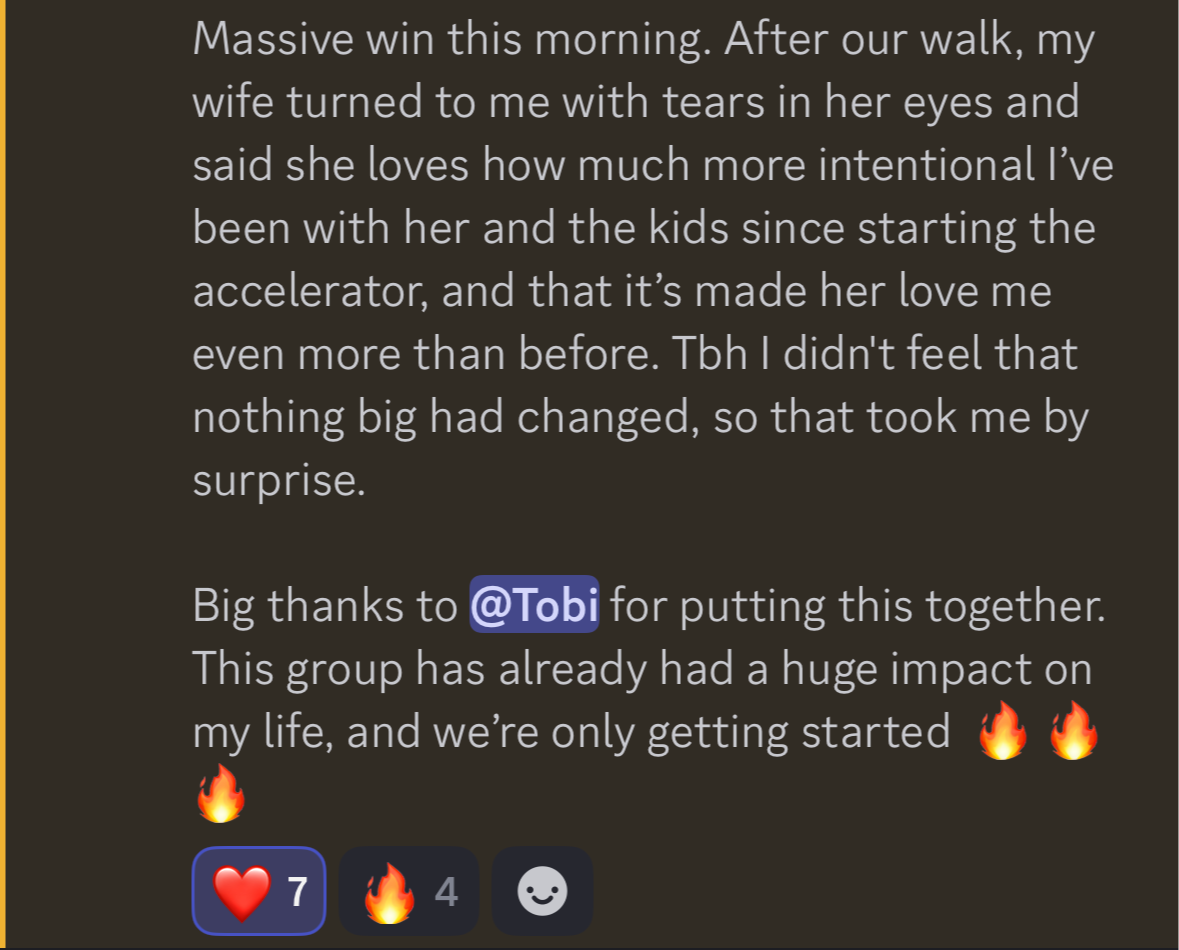Click 'for putting this together.' text
This screenshot has height=950, width=1179.
coord(858,606)
